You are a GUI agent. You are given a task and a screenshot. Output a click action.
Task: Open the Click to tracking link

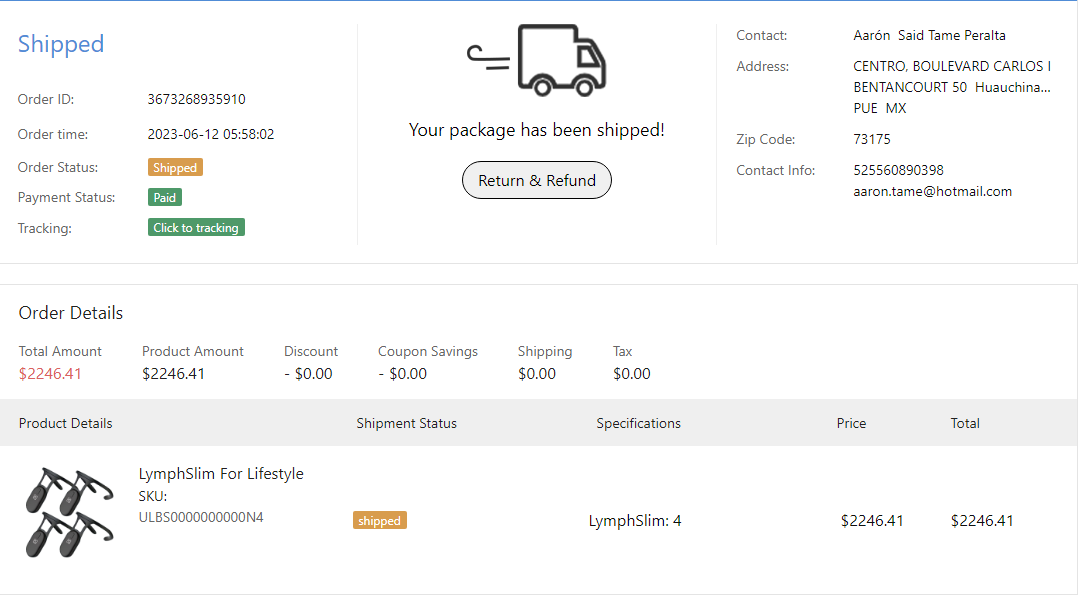[196, 228]
